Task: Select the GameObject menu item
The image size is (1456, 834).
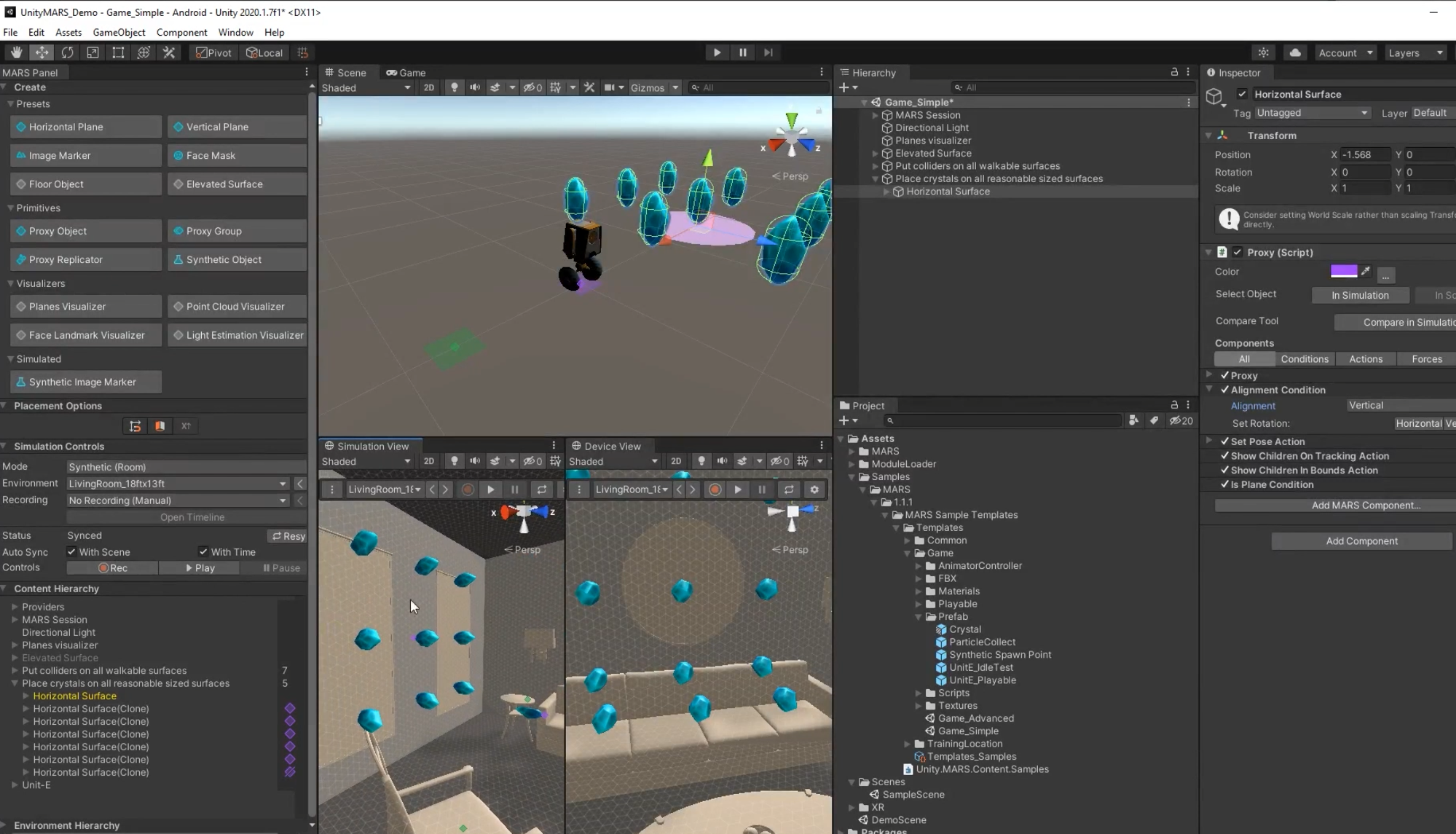Action: pyautogui.click(x=119, y=32)
